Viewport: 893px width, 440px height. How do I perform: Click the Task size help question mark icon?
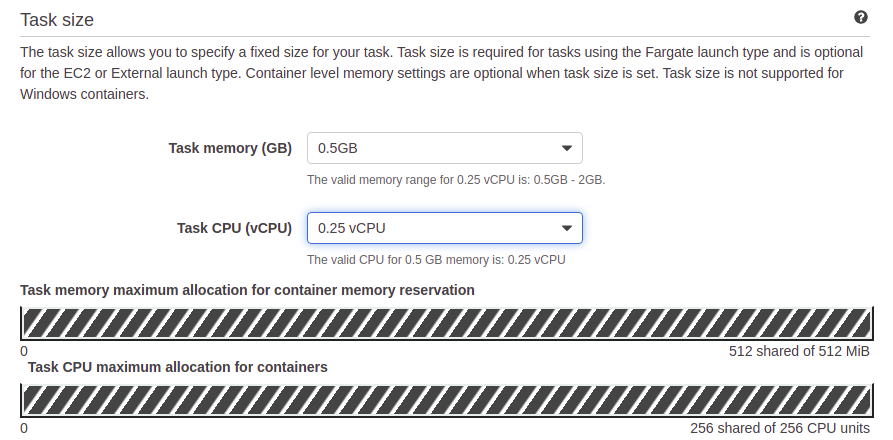(x=860, y=17)
